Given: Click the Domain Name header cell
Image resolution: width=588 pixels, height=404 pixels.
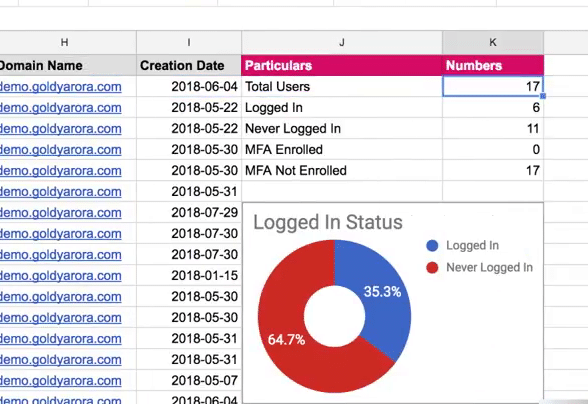Looking at the screenshot, I should [68, 65].
